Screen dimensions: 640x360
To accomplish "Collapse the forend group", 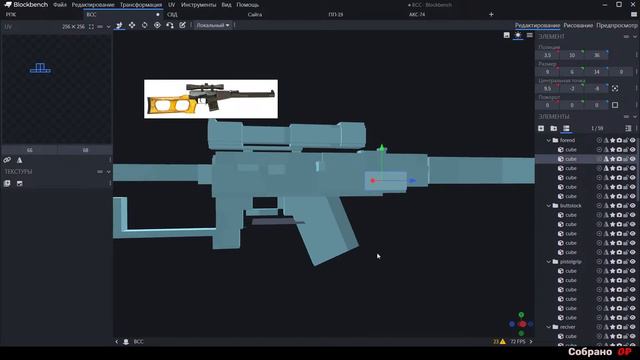I will pyautogui.click(x=549, y=140).
